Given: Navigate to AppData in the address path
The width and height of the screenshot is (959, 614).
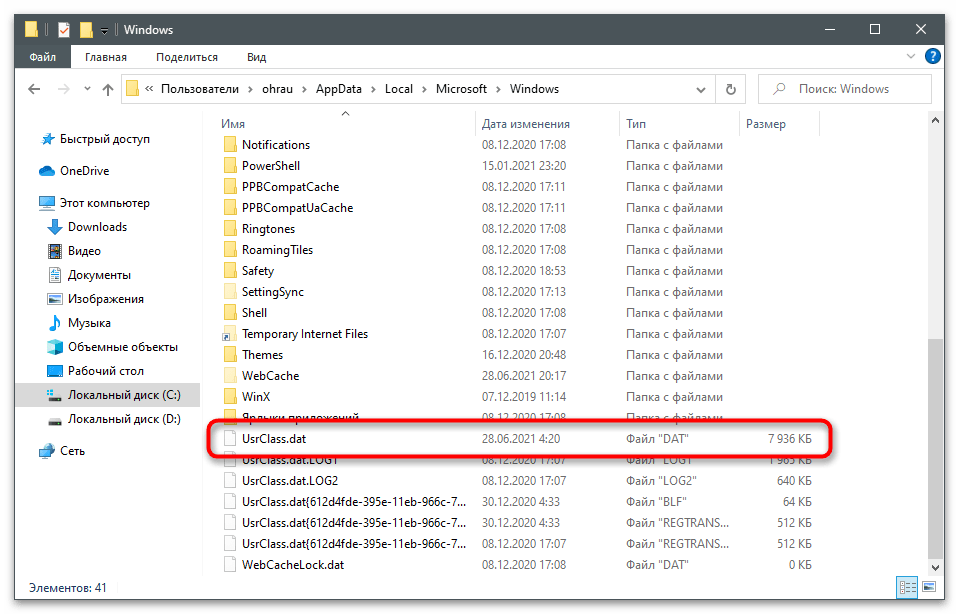Looking at the screenshot, I should 339,89.
